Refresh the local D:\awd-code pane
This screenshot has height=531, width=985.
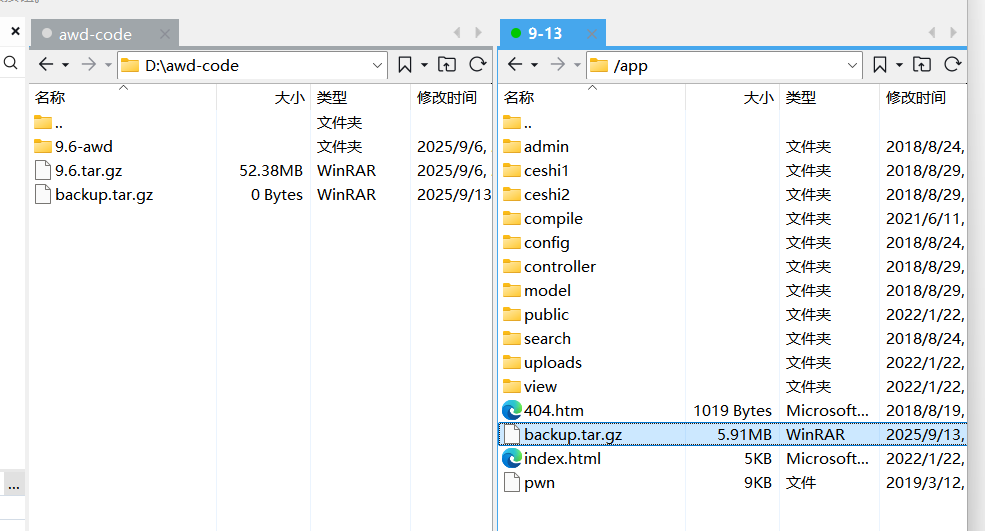click(x=478, y=65)
